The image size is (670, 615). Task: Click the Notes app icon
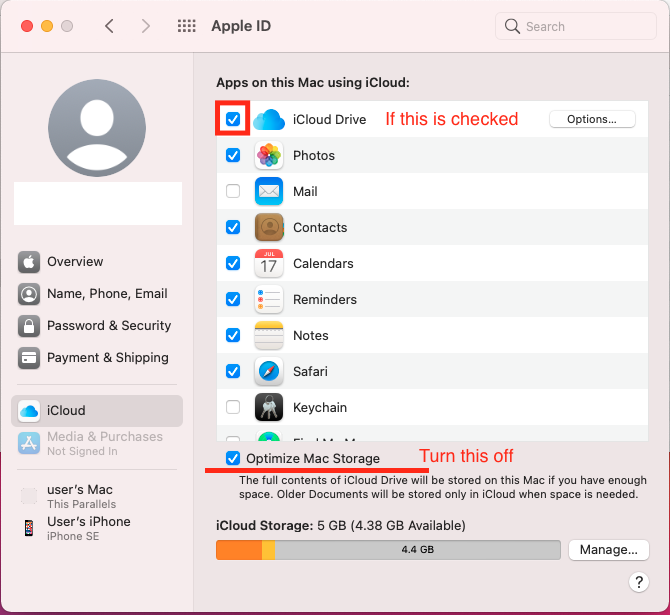click(x=269, y=335)
